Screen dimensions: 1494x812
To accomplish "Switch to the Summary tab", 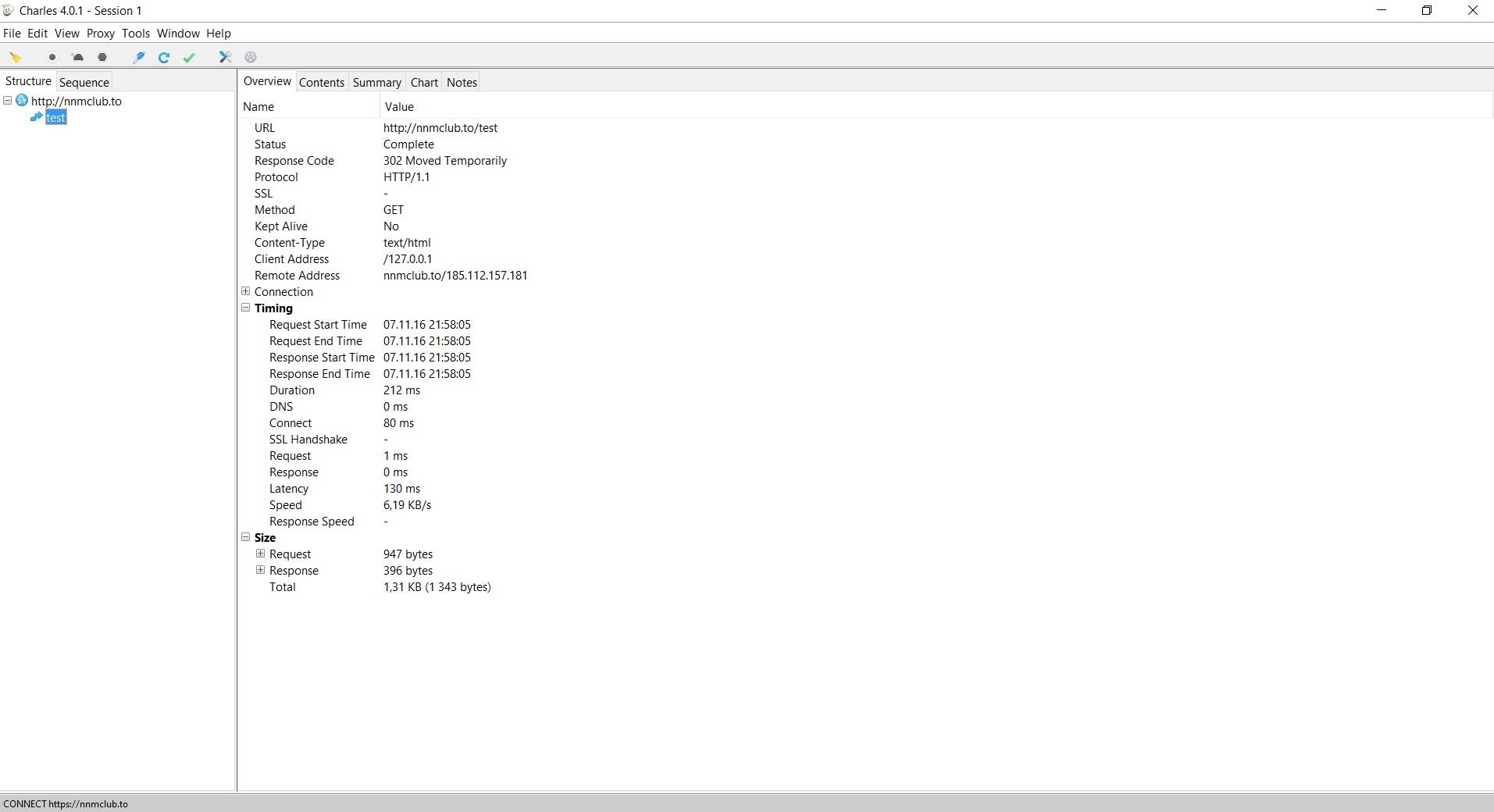I will [x=377, y=82].
